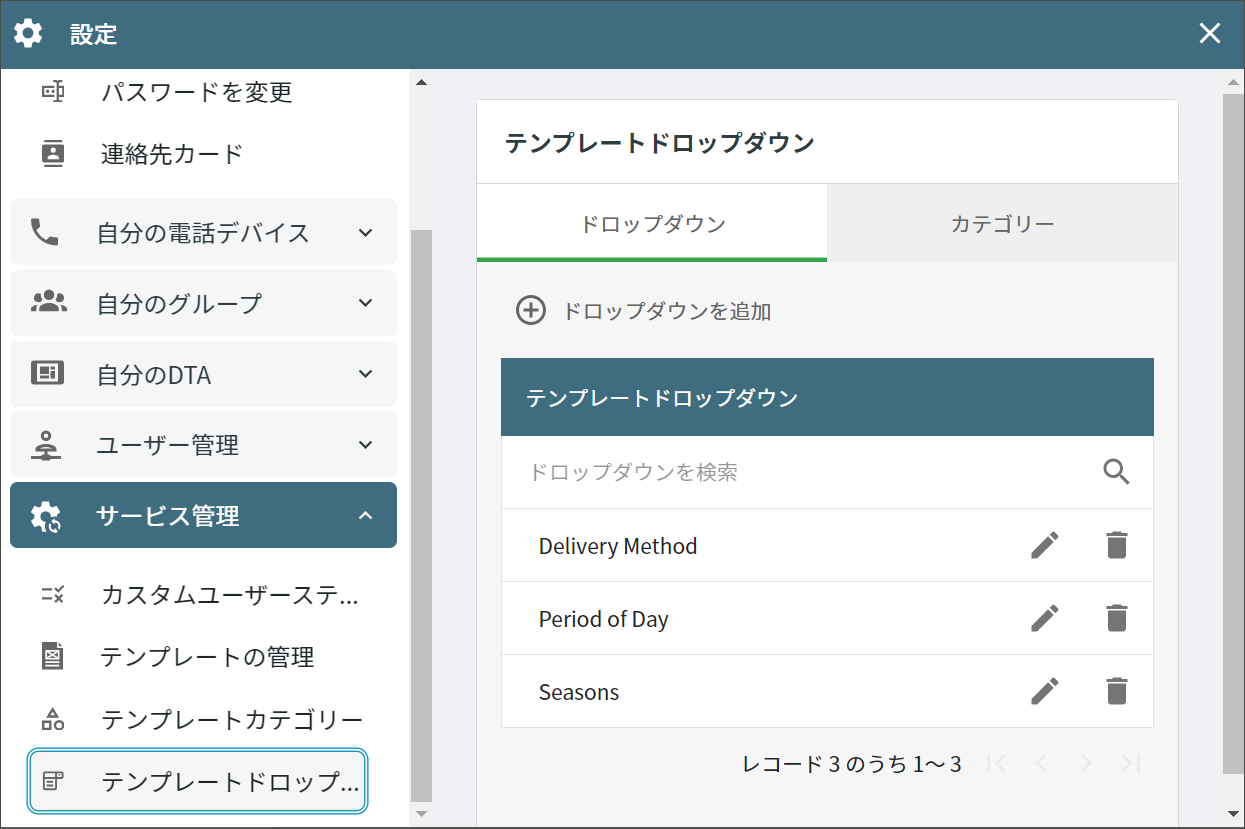
Task: Select the Seasons row text
Action: tap(579, 692)
